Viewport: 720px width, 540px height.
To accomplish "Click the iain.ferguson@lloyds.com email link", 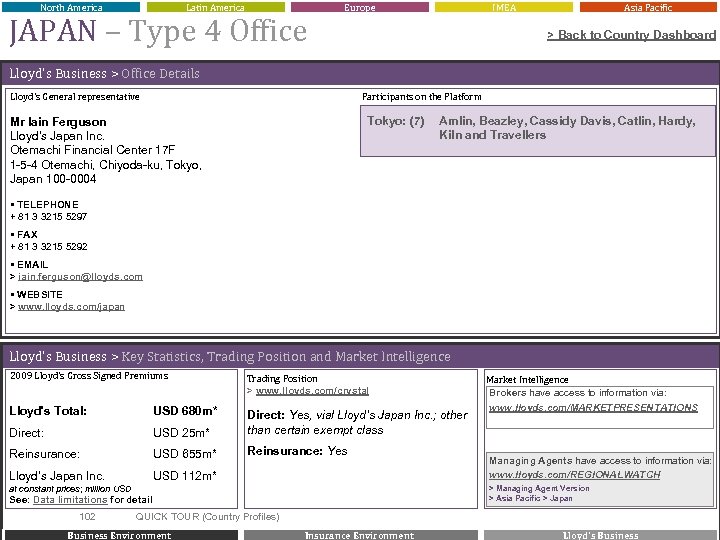I will coord(80,276).
